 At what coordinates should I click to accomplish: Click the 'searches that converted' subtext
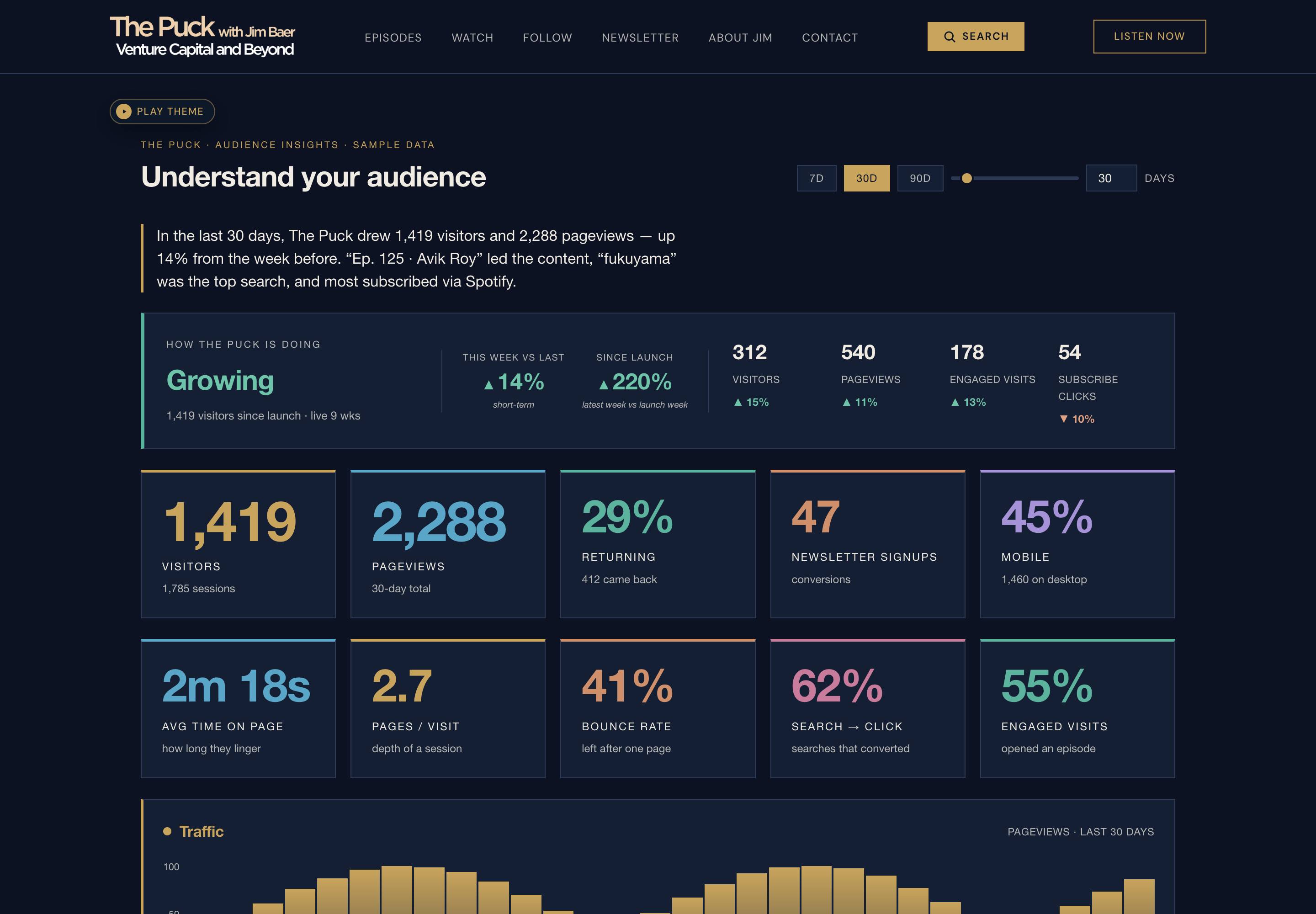tap(850, 749)
